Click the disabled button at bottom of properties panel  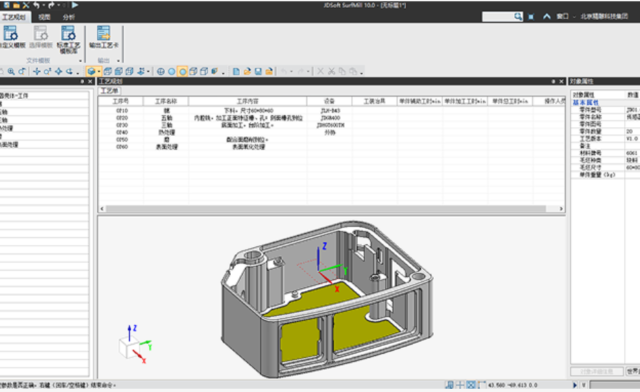pyautogui.click(x=596, y=371)
